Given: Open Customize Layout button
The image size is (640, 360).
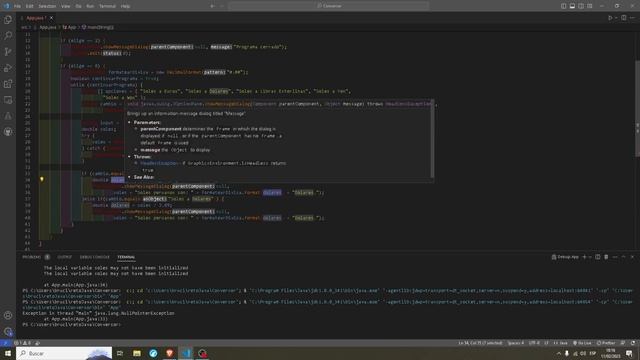Looking at the screenshot, I should [x=589, y=6].
